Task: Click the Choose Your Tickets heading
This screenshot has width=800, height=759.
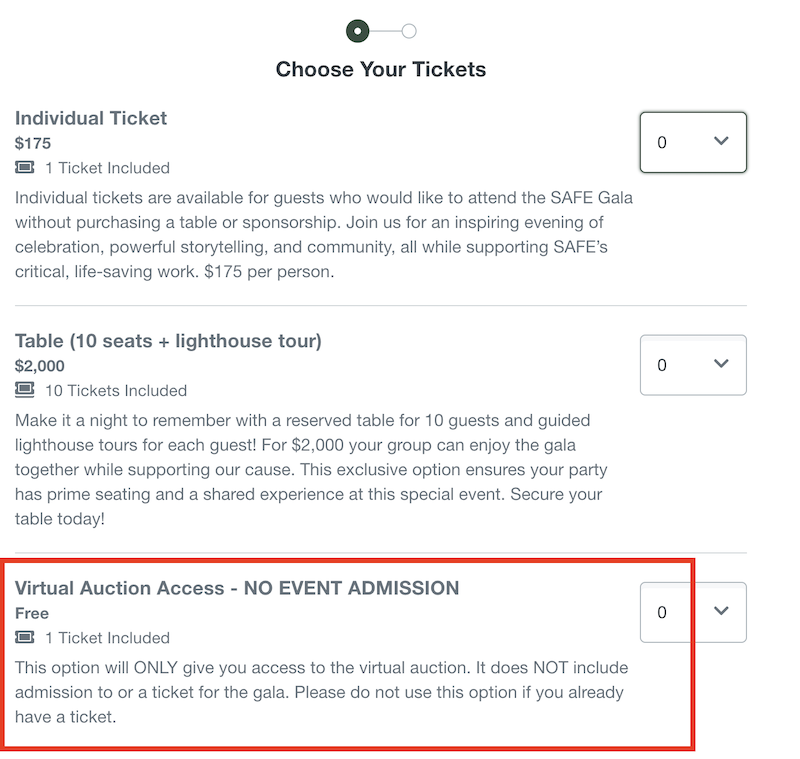Action: point(381,70)
